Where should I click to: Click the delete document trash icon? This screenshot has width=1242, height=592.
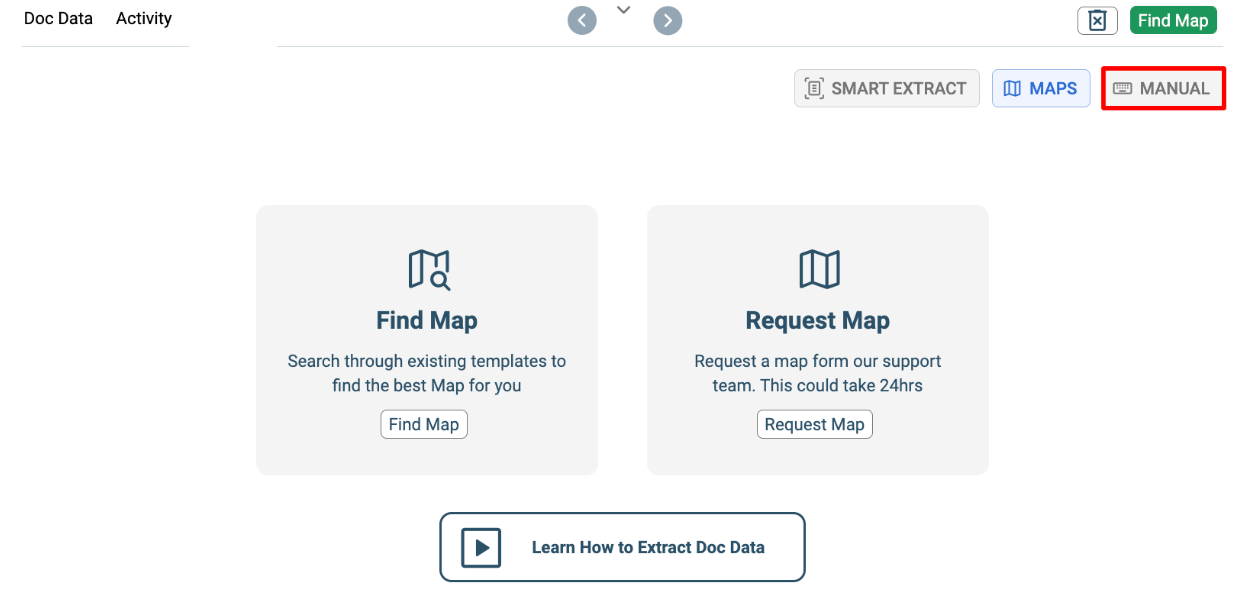pos(1097,20)
